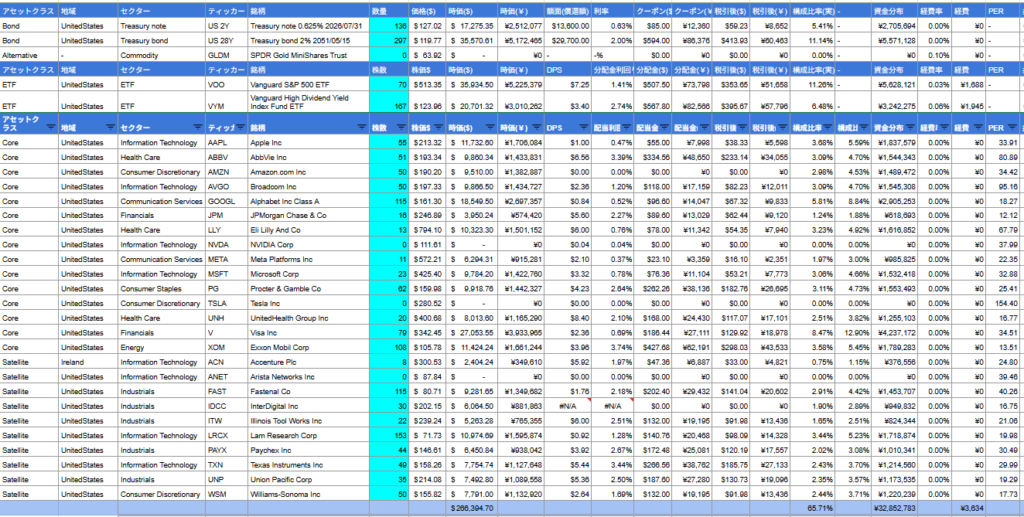Click the US 28Y ticker cell
Screen dimensions: 1024x517
coord(227,40)
